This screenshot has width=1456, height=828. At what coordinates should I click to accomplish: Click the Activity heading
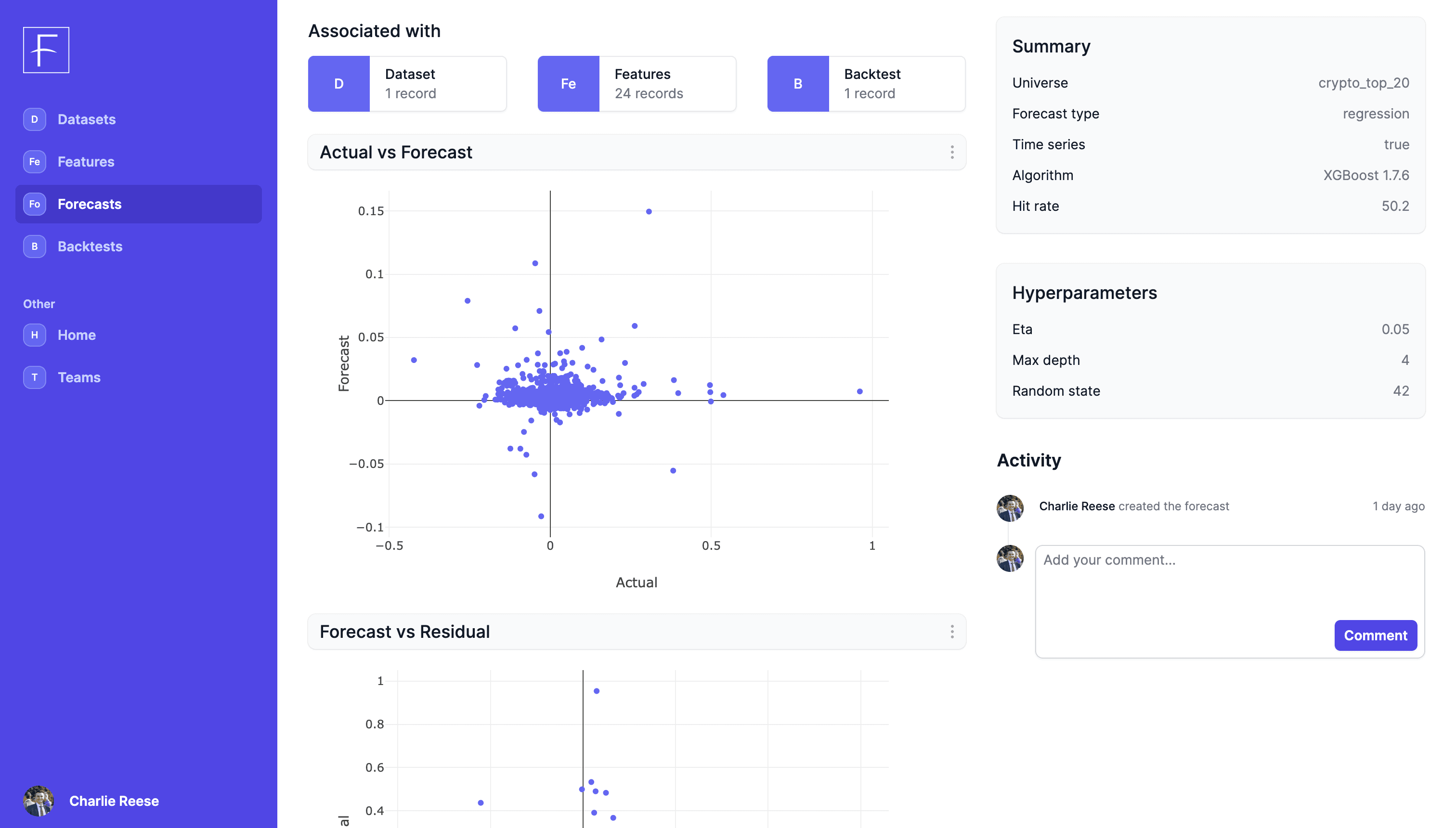pyautogui.click(x=1029, y=460)
